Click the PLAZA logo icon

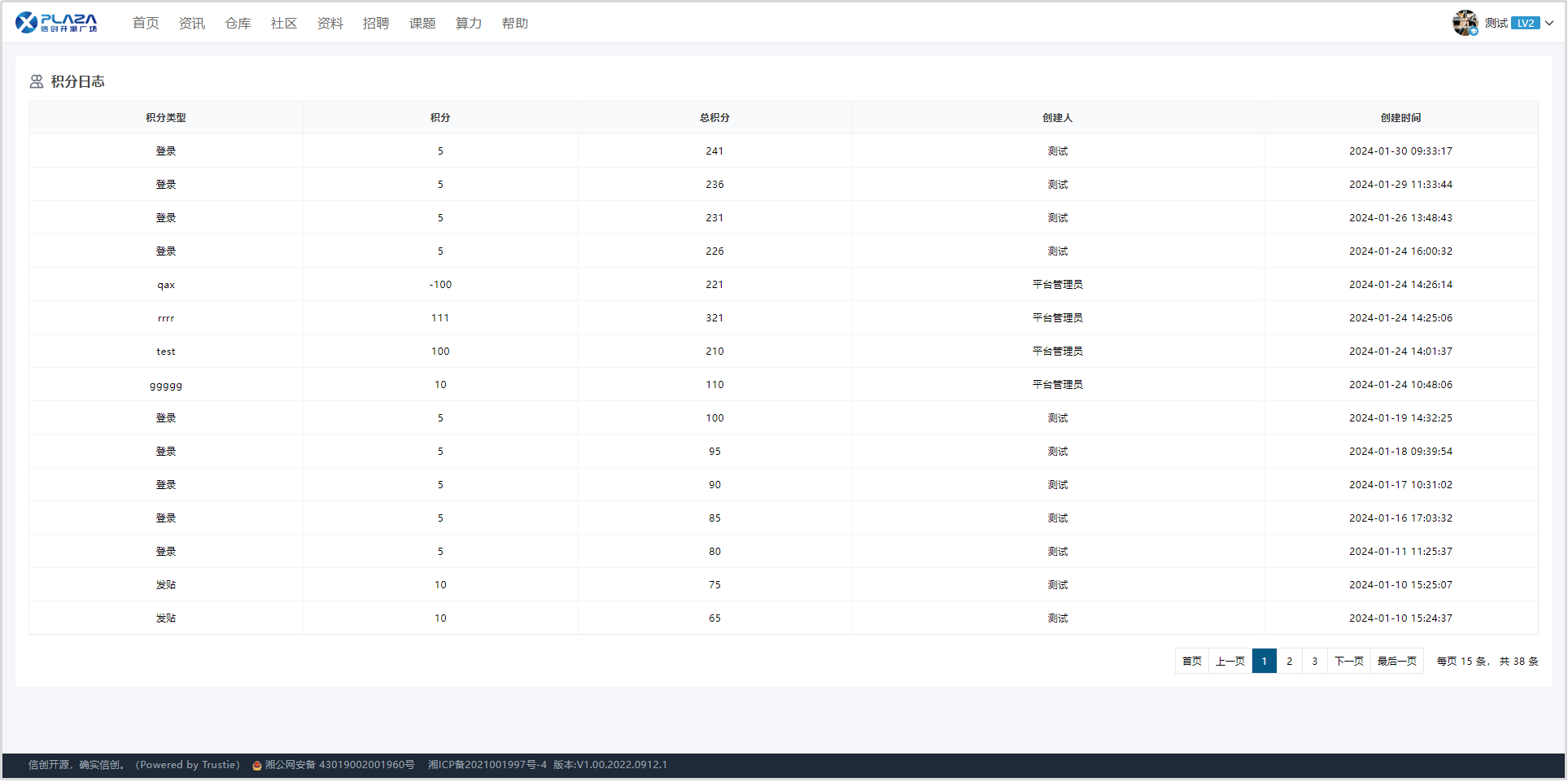(x=55, y=23)
